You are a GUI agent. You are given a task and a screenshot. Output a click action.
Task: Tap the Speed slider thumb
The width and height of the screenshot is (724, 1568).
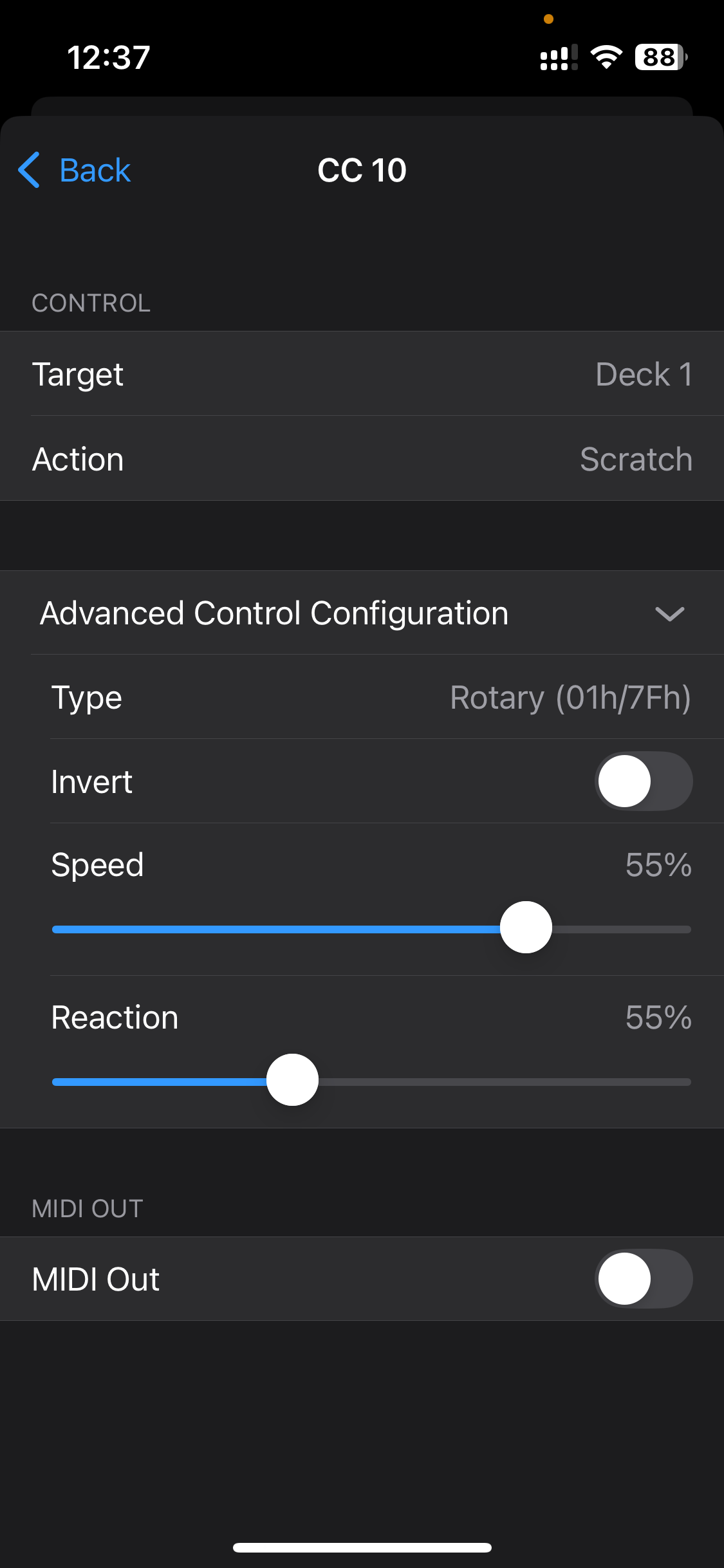(526, 928)
